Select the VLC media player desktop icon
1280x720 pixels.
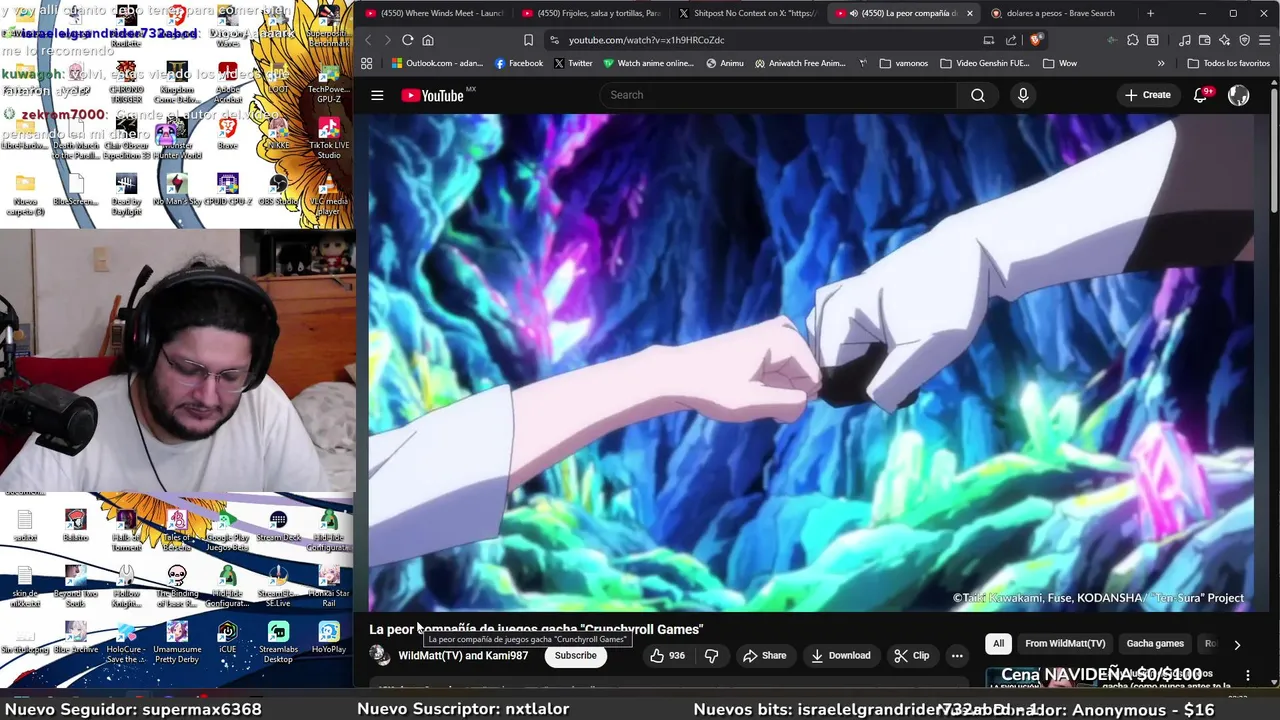[329, 195]
